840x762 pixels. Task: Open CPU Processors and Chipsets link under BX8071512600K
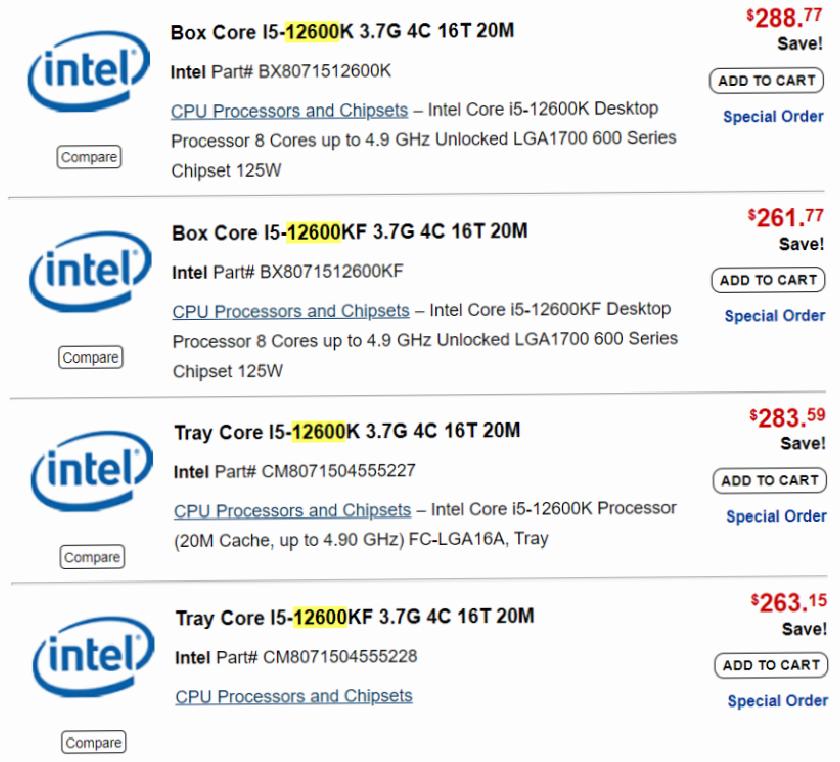tap(289, 111)
